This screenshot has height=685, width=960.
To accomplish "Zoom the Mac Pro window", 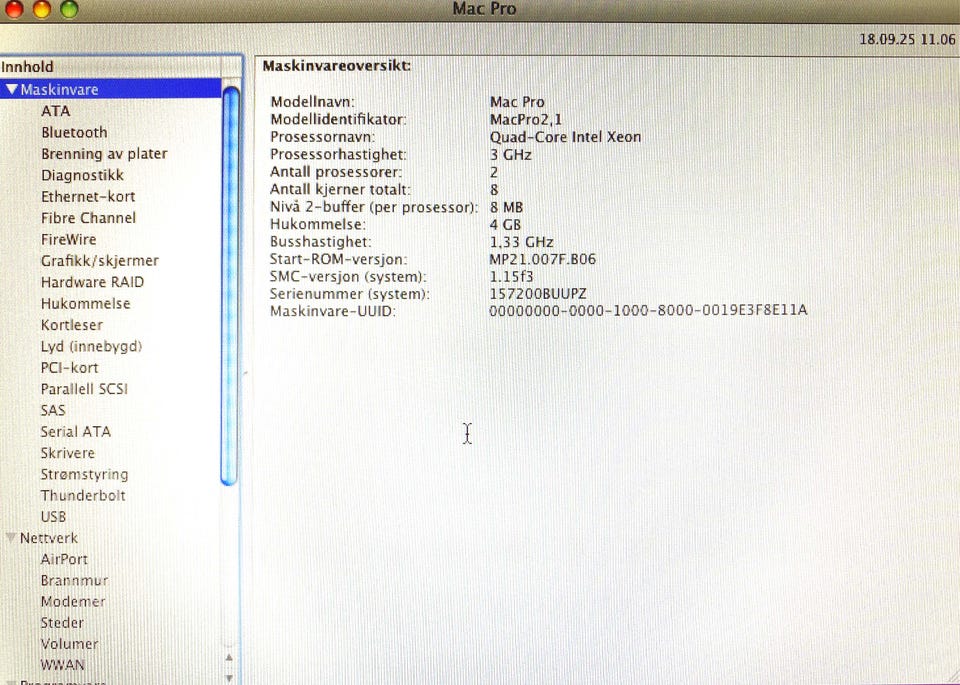I will coord(69,9).
